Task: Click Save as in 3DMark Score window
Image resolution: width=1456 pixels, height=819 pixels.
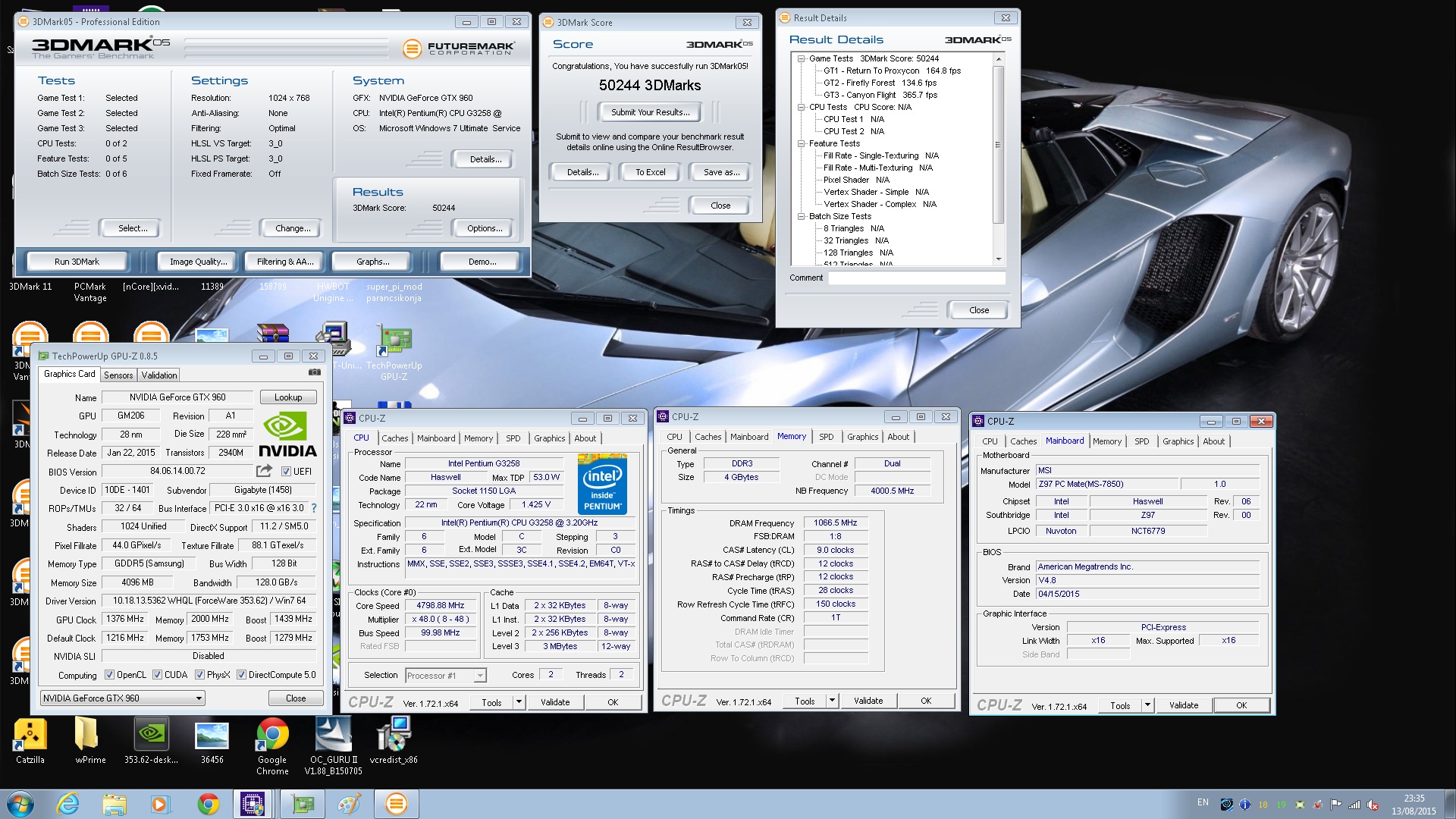Action: click(x=720, y=172)
